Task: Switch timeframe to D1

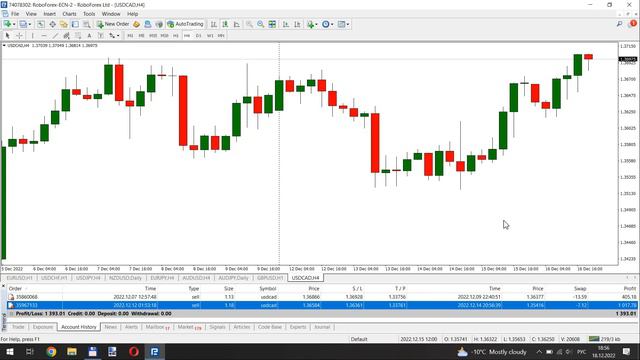Action: 198,36
